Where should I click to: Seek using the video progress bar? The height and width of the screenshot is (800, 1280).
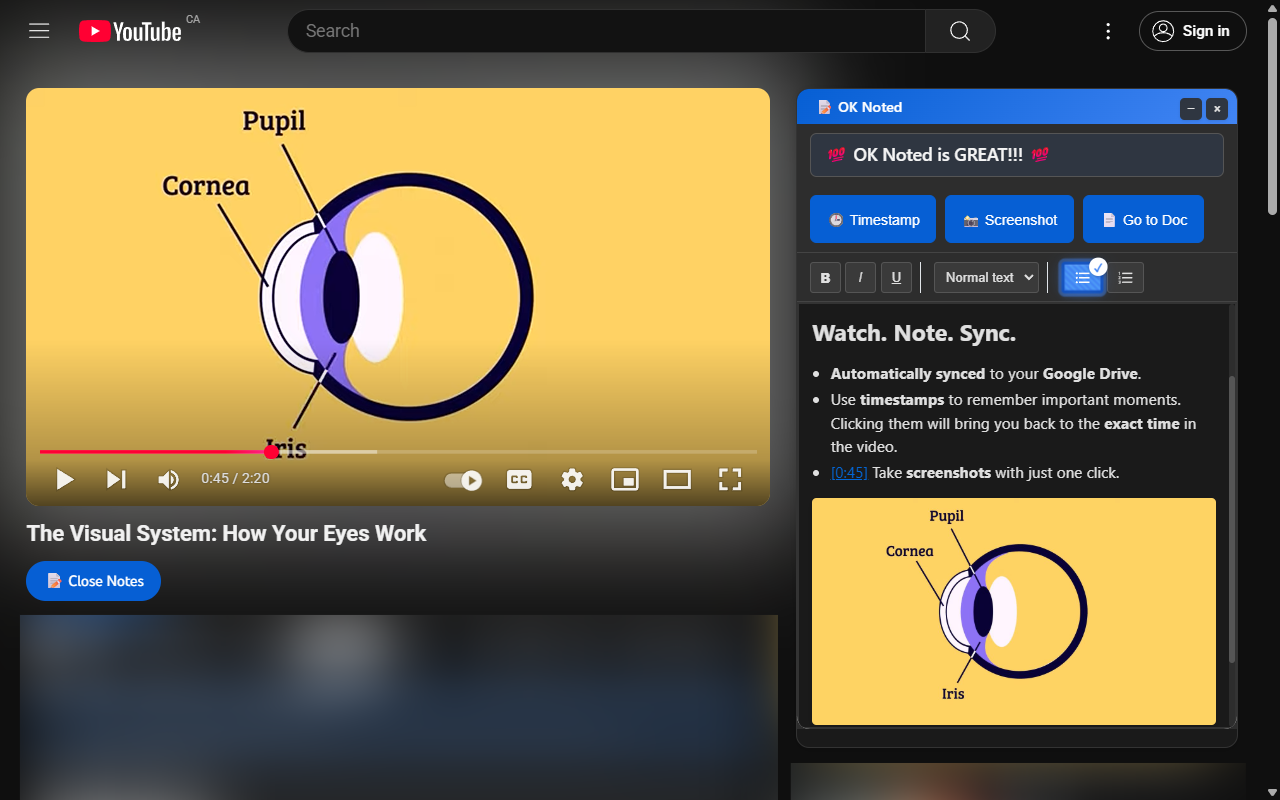click(398, 451)
